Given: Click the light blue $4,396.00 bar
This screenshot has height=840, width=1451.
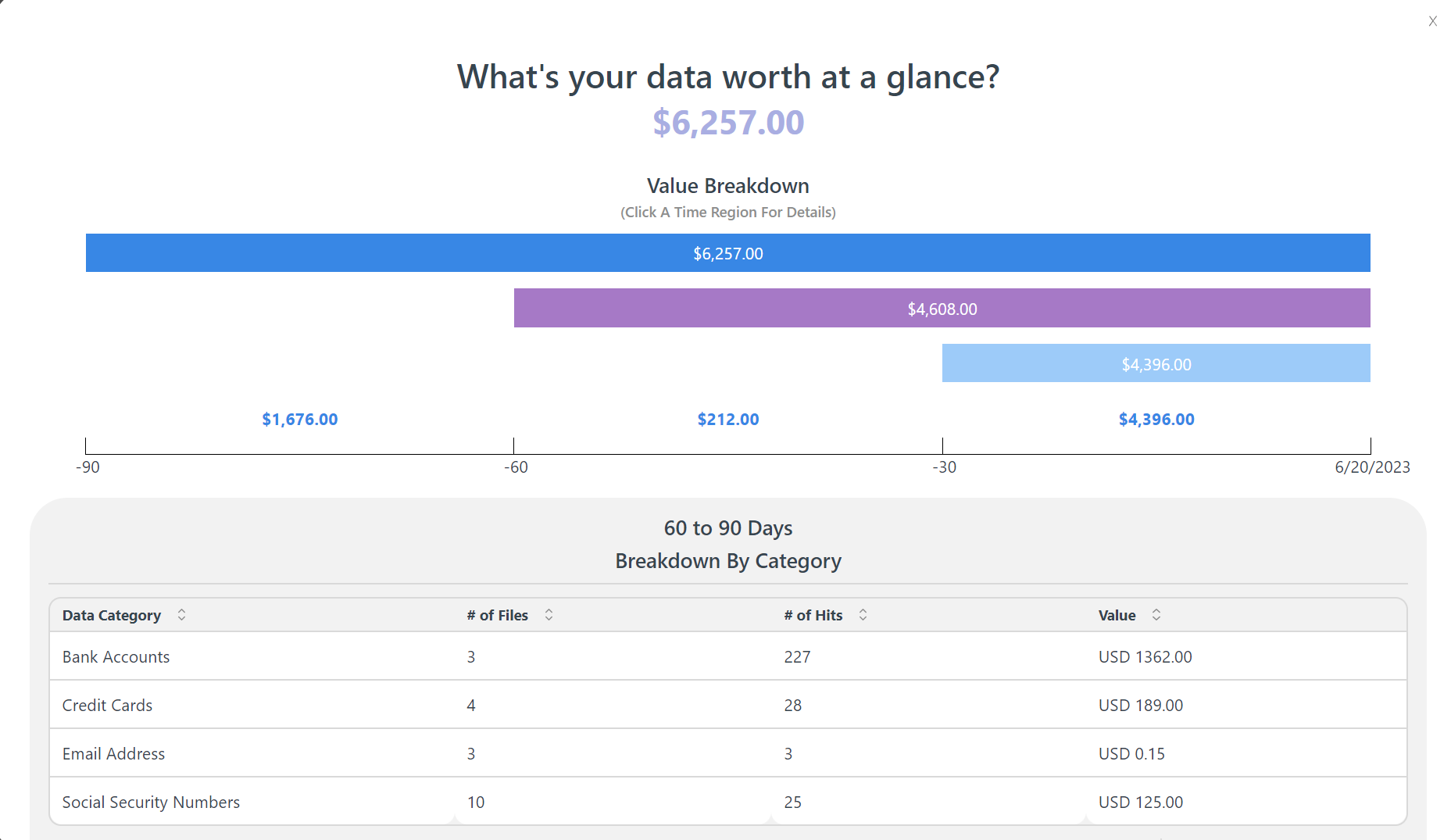Looking at the screenshot, I should click(x=1156, y=364).
